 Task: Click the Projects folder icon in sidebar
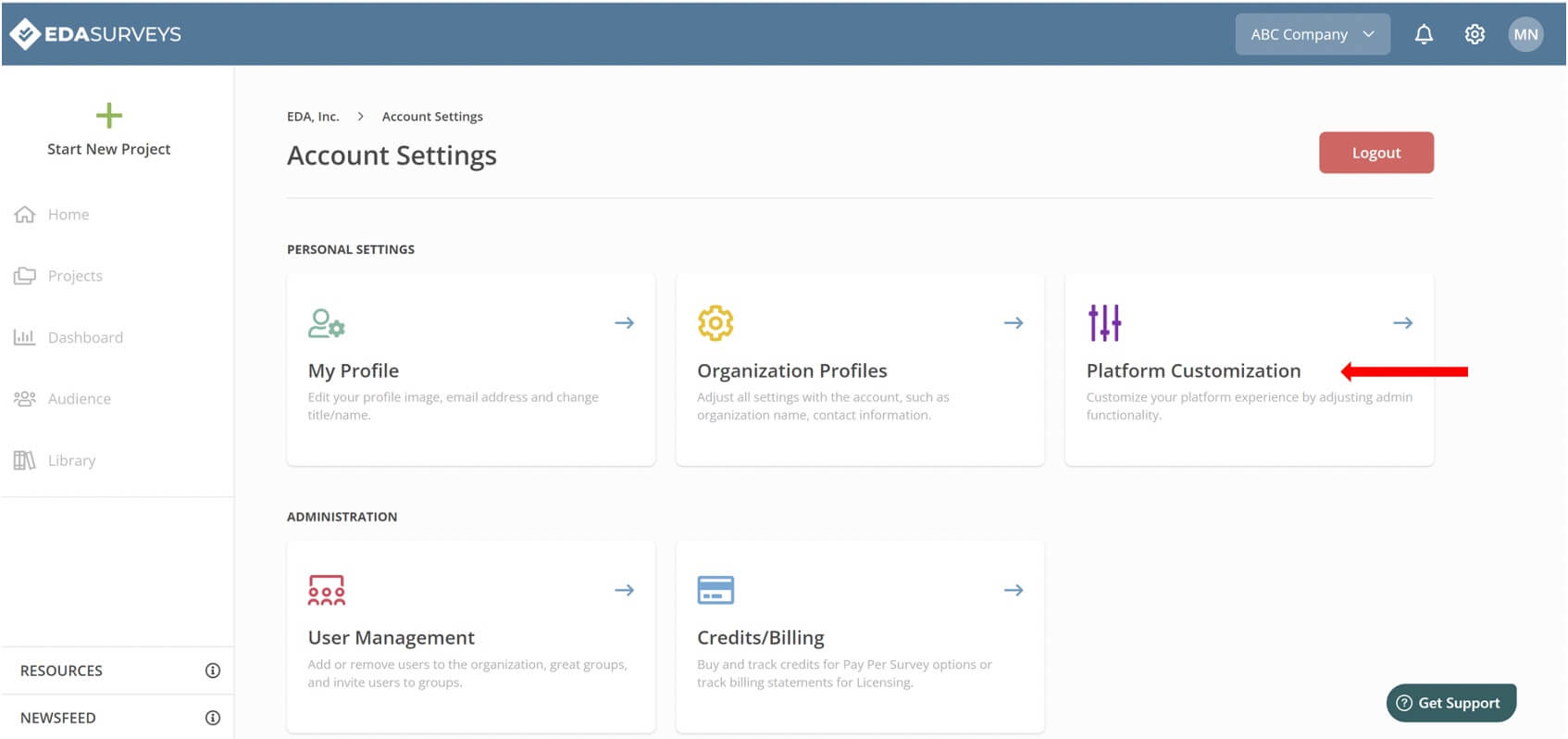[x=25, y=276]
